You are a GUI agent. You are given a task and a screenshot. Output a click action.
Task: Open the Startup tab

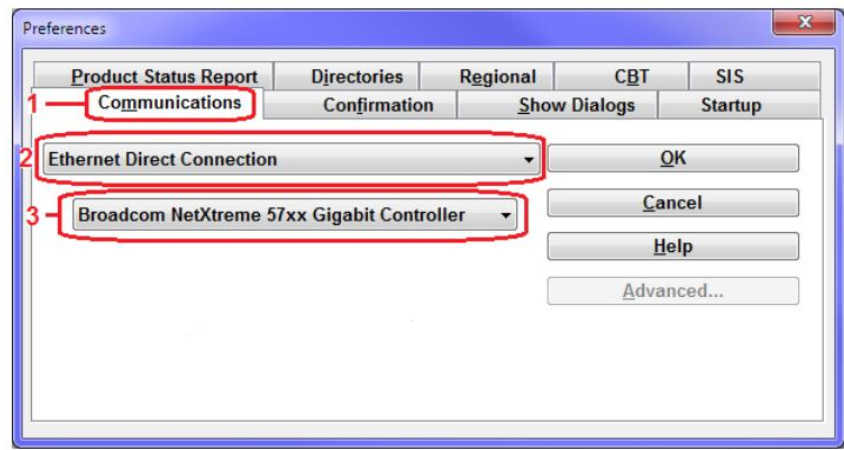pyautogui.click(x=739, y=104)
